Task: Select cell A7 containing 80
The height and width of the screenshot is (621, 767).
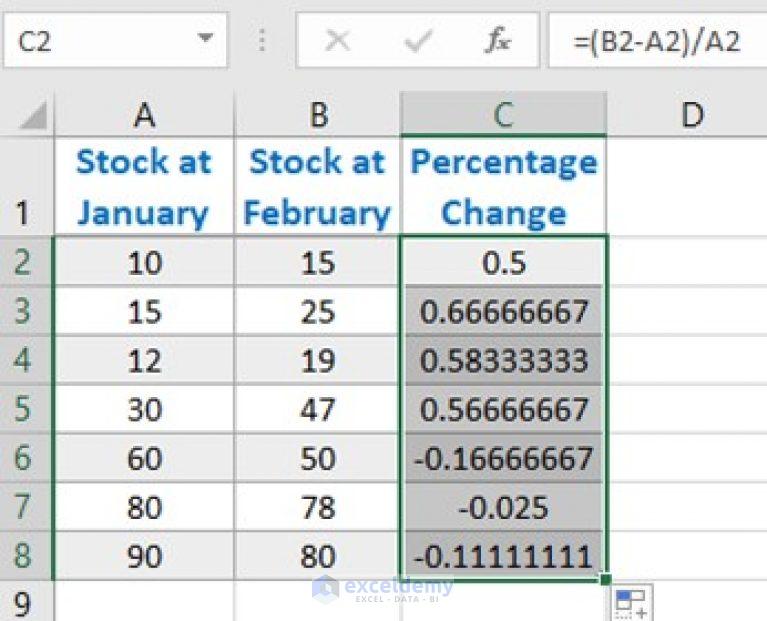Action: tap(144, 507)
